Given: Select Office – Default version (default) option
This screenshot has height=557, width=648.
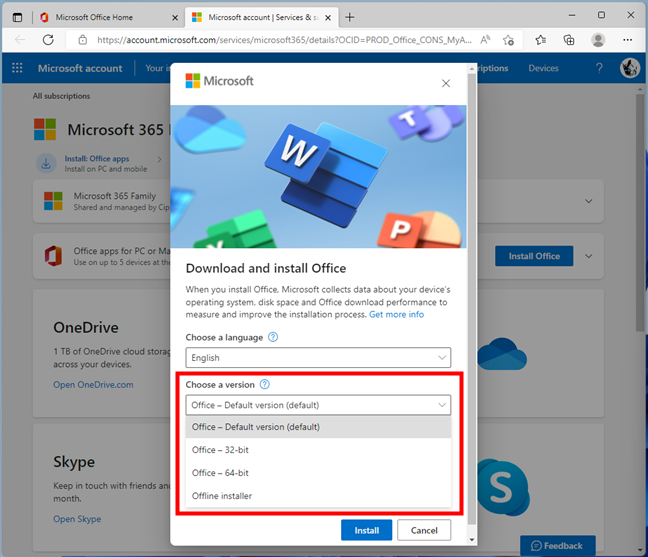Looking at the screenshot, I should click(x=318, y=427).
